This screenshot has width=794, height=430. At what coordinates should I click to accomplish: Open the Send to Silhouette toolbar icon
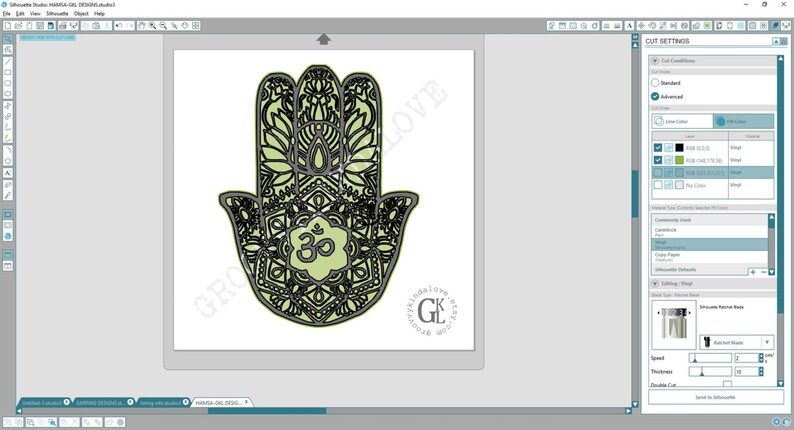click(786, 25)
